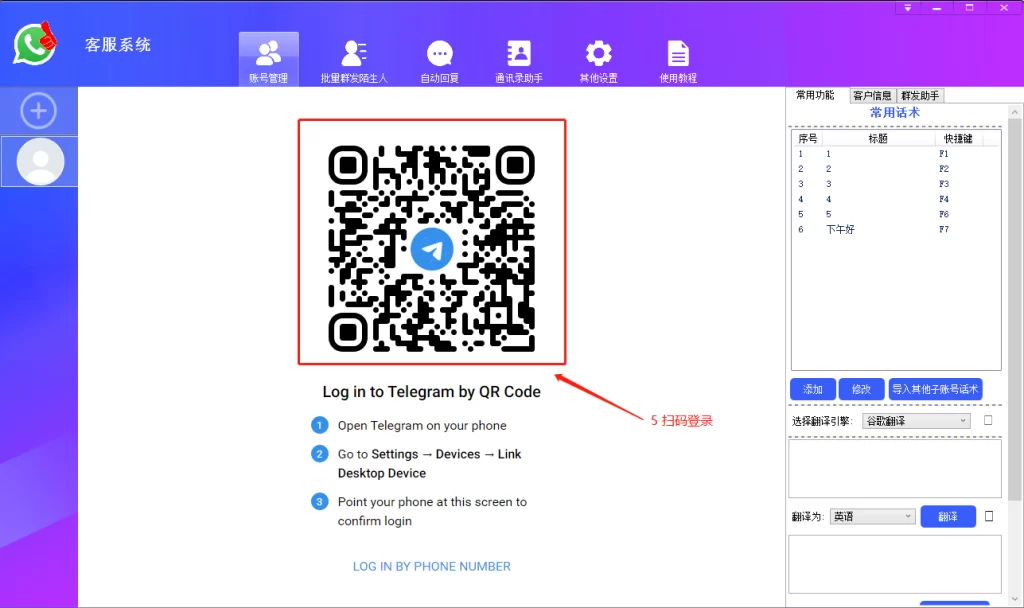This screenshot has height=608, width=1024.
Task: Add a new account with plus icon
Action: click(39, 110)
